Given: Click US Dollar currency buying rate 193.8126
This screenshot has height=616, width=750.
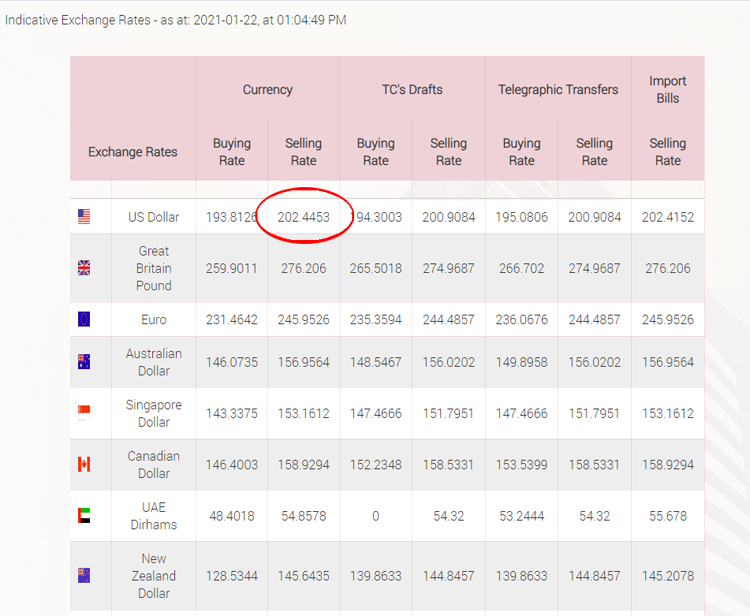Looking at the screenshot, I should click(232, 217).
